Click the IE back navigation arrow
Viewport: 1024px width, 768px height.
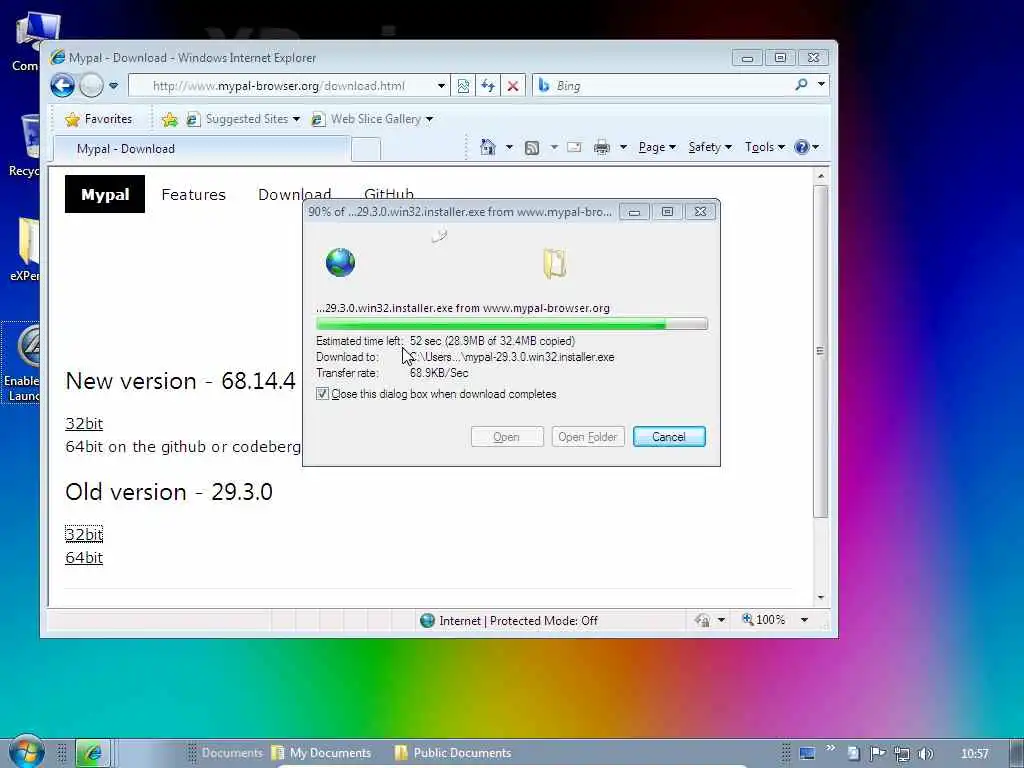click(x=63, y=86)
